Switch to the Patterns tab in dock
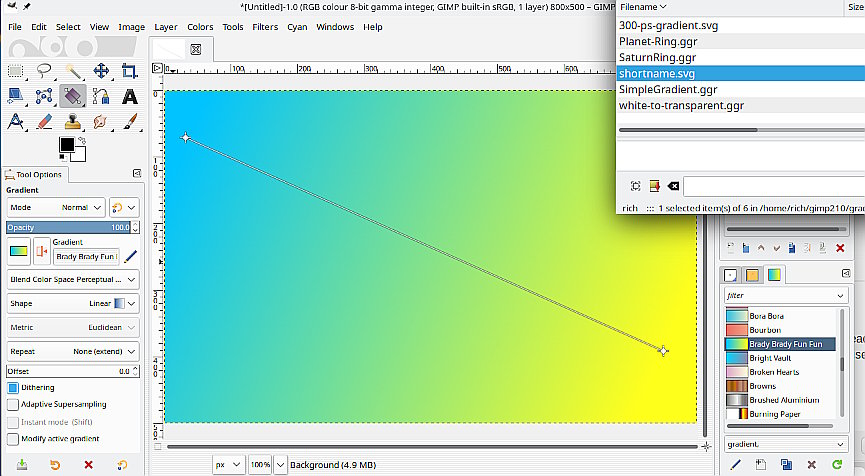The width and height of the screenshot is (865, 476). [752, 275]
